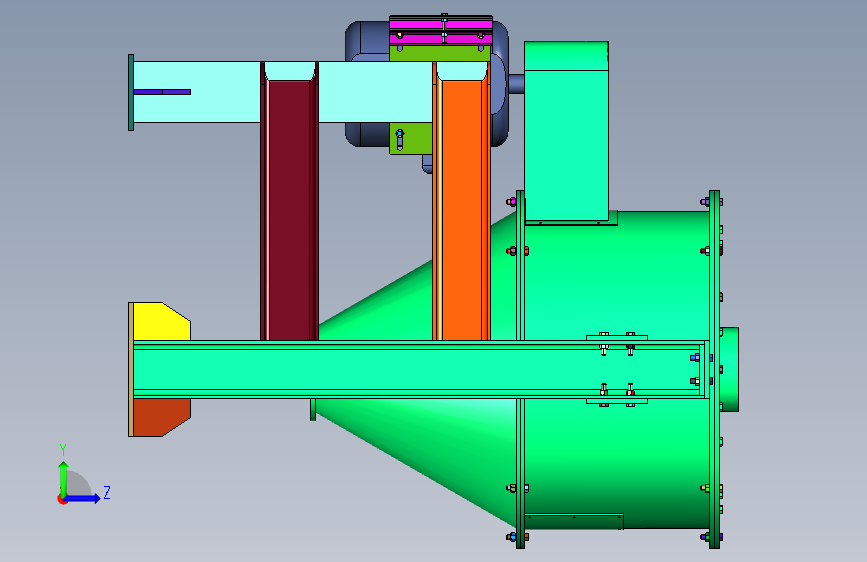The image size is (867, 562).
Task: Select the magenta motor mounting plate
Action: pyautogui.click(x=441, y=30)
